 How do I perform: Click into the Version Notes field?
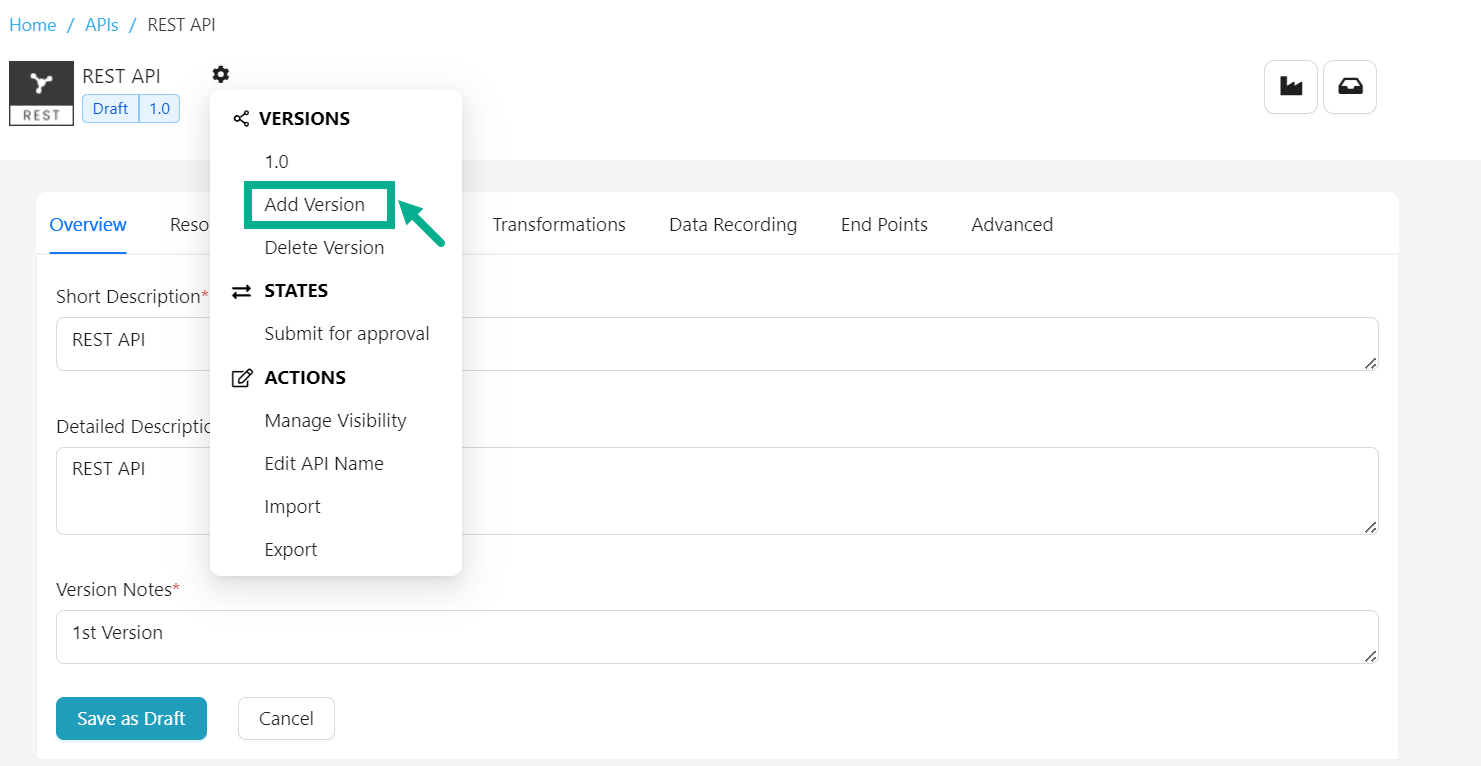tap(716, 637)
